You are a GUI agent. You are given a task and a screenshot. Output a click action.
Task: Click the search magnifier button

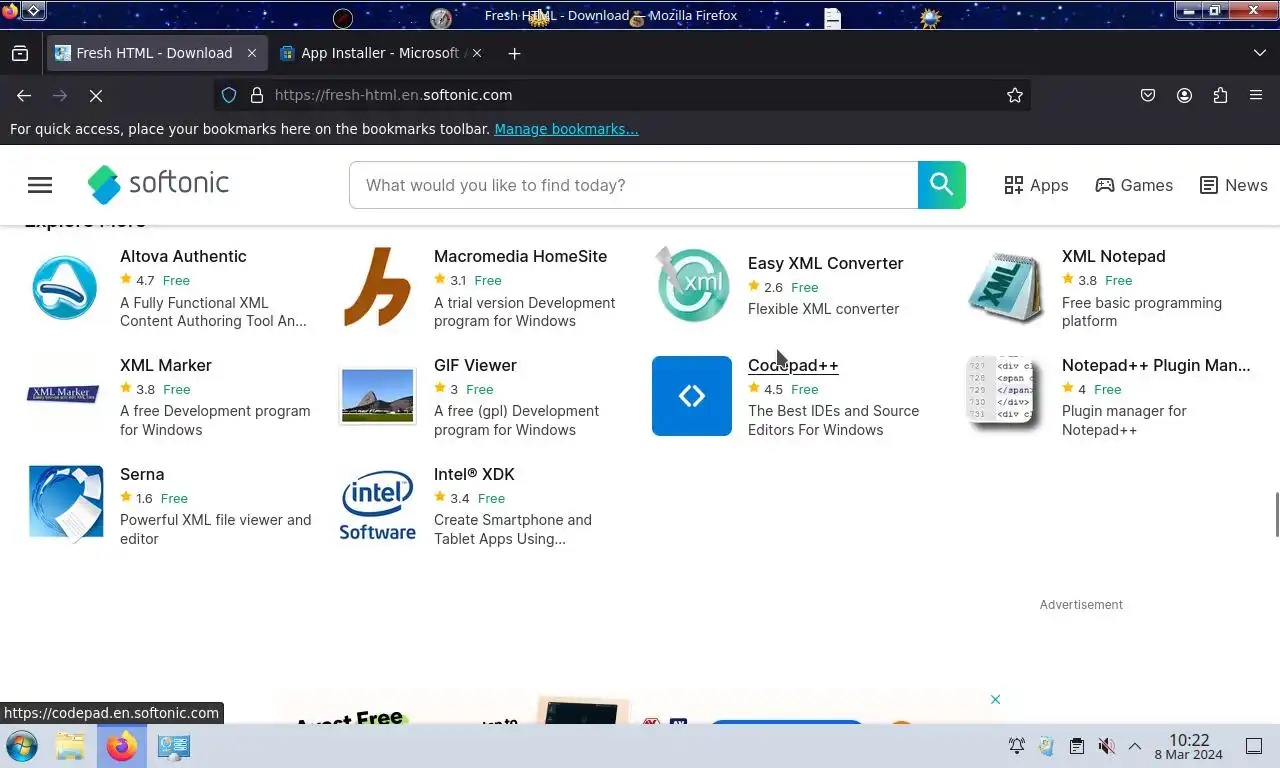point(941,185)
